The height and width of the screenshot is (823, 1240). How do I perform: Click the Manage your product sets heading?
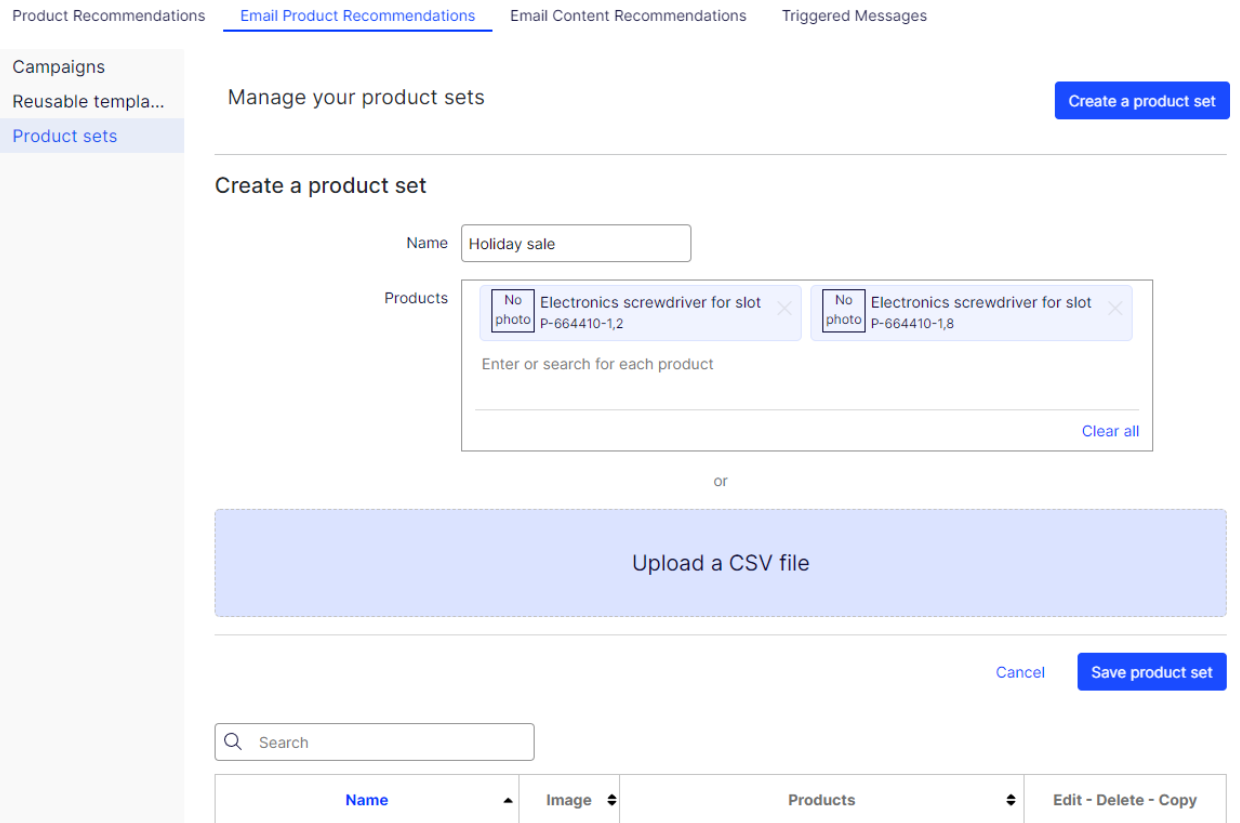pyautogui.click(x=356, y=97)
